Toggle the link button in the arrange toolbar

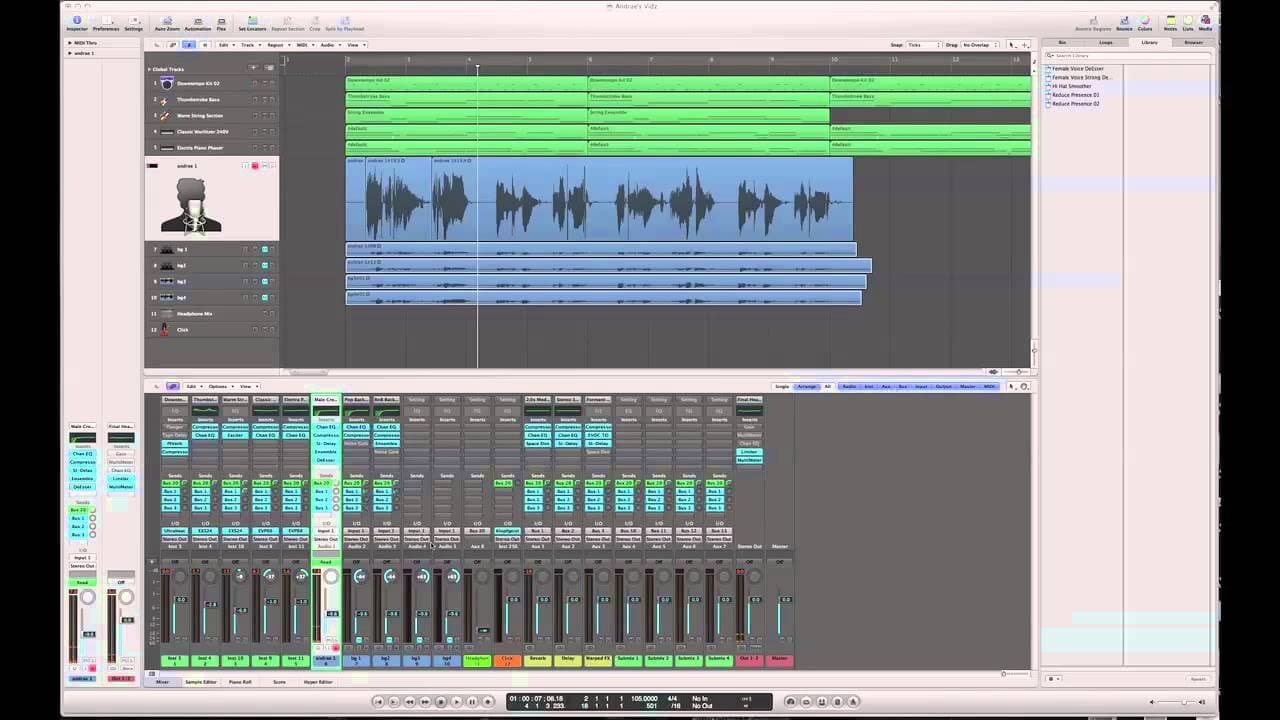pyautogui.click(x=172, y=45)
